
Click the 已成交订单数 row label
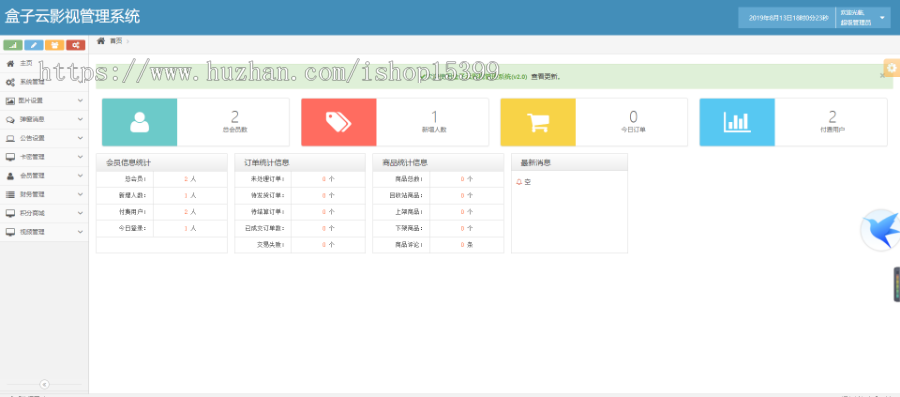point(265,228)
